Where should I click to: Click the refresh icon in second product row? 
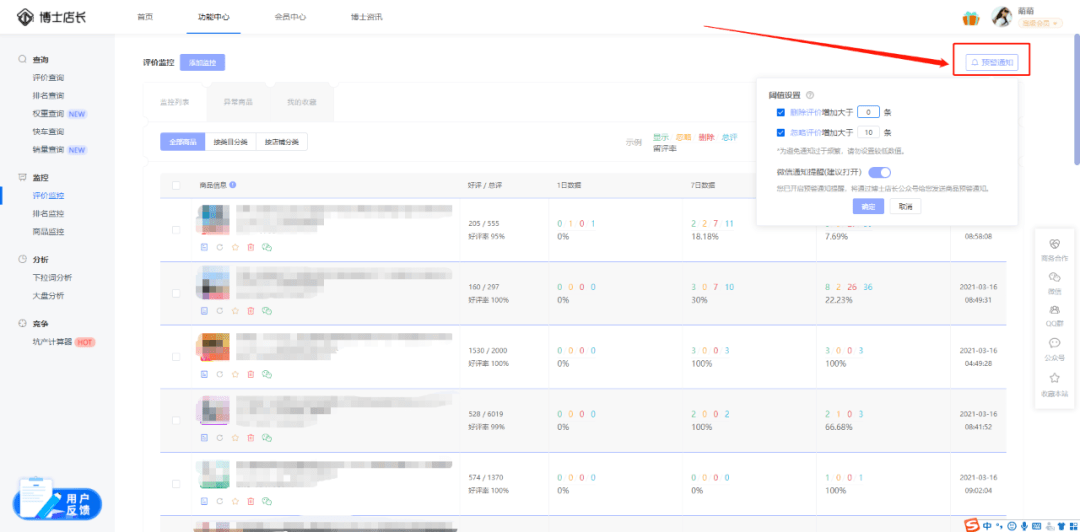point(219,310)
